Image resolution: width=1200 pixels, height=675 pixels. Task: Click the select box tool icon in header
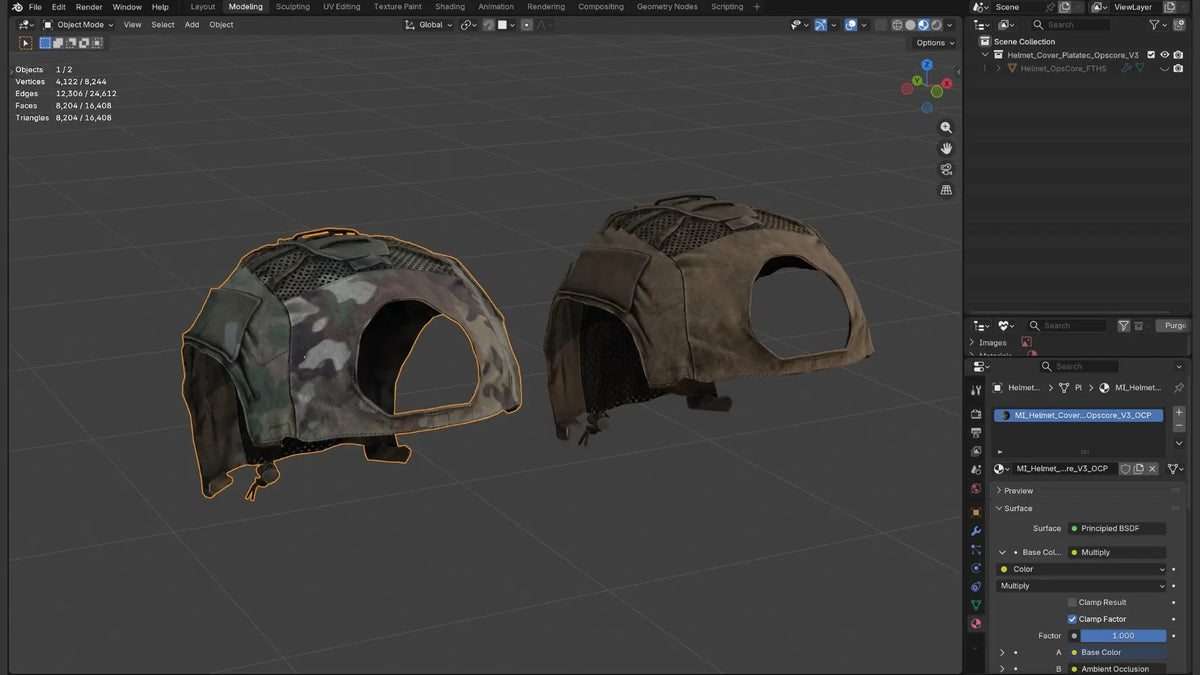(26, 43)
